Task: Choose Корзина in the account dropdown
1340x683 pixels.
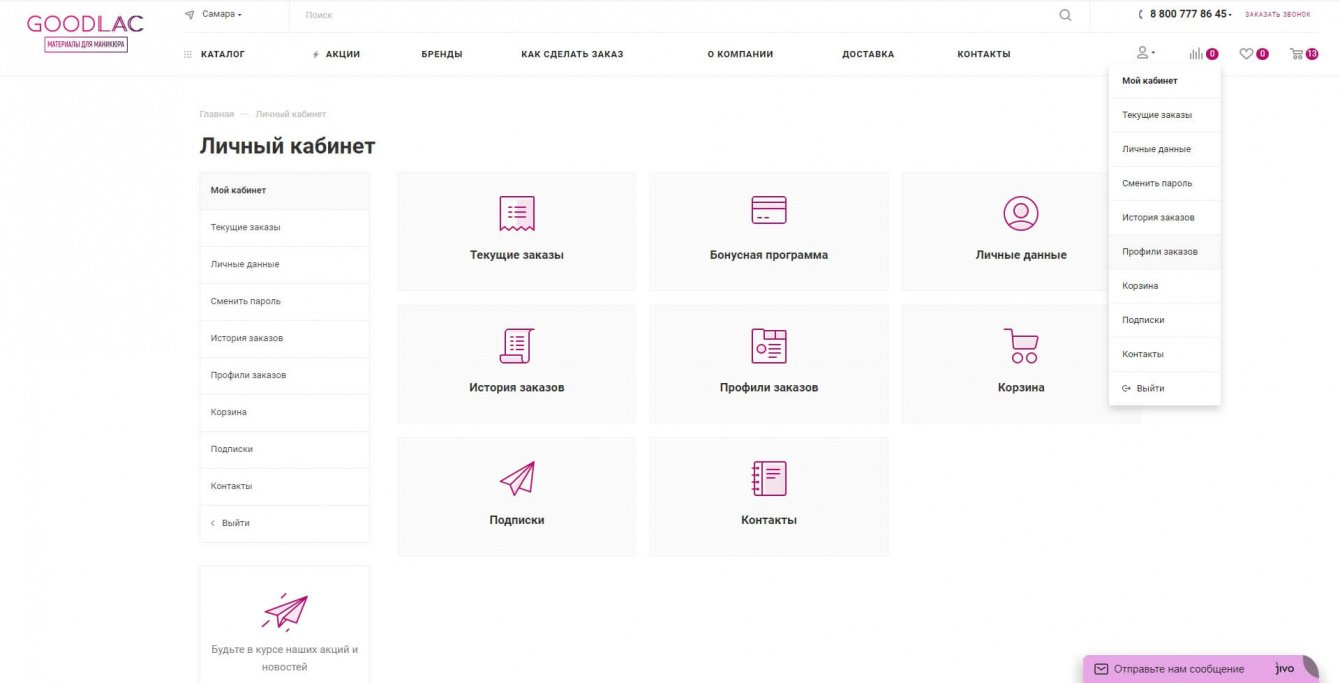Action: click(1165, 286)
